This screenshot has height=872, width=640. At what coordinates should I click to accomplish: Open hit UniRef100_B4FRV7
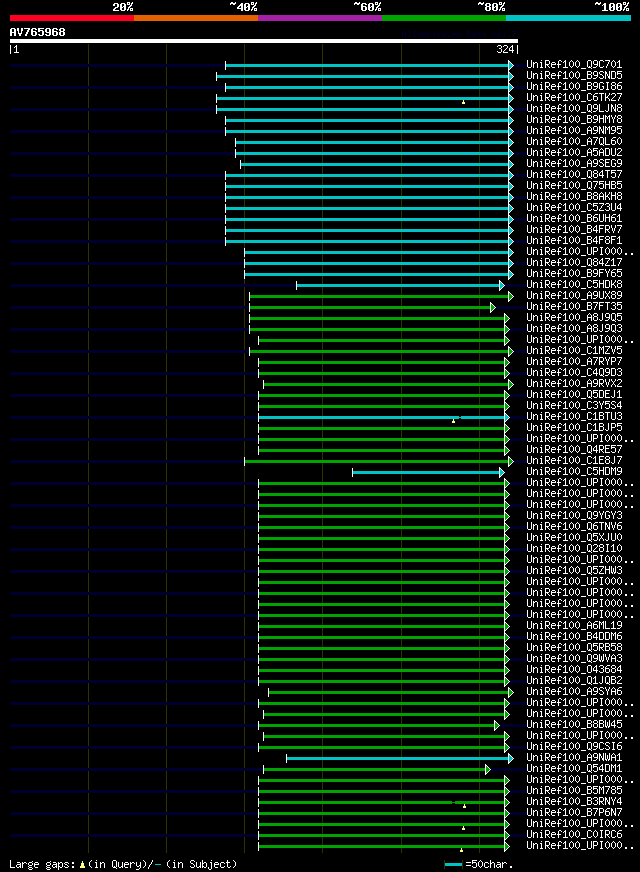[x=574, y=230]
